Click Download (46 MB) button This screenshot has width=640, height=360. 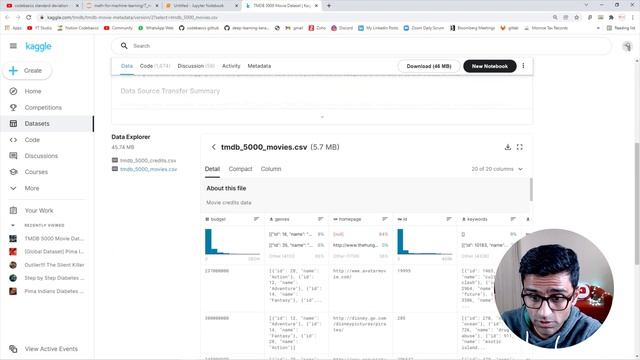pos(429,66)
